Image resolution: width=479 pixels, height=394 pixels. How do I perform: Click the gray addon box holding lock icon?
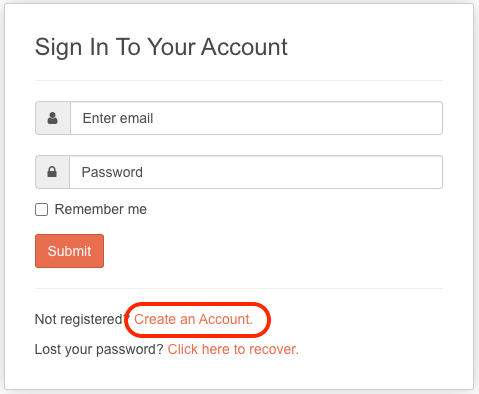(x=52, y=172)
